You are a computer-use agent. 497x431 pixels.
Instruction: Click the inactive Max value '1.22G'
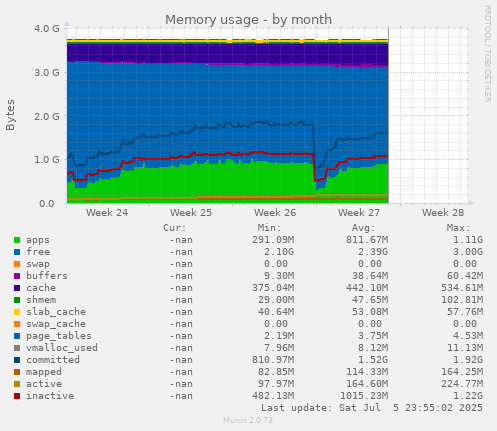(x=468, y=396)
